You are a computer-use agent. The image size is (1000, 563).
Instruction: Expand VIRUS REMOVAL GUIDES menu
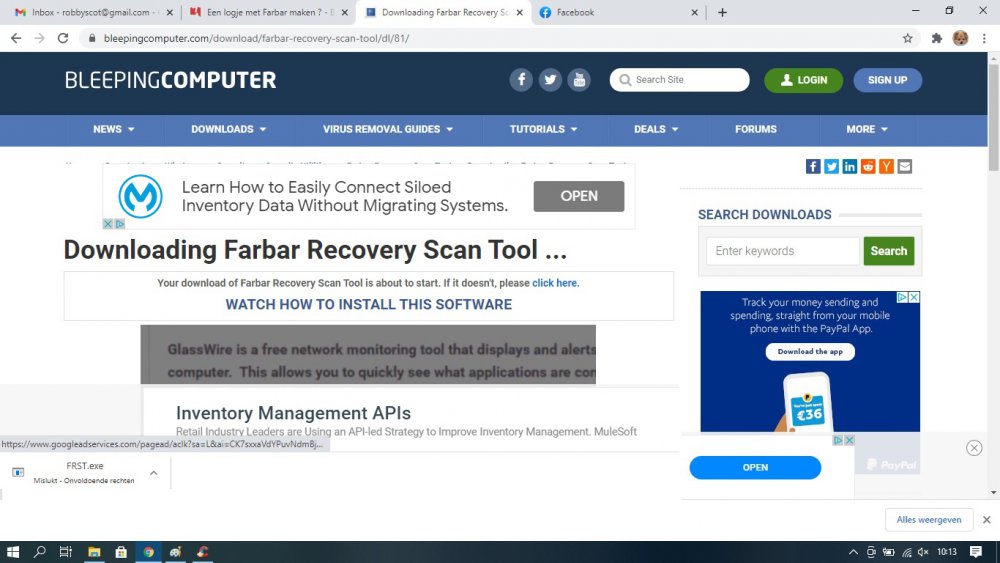(388, 129)
